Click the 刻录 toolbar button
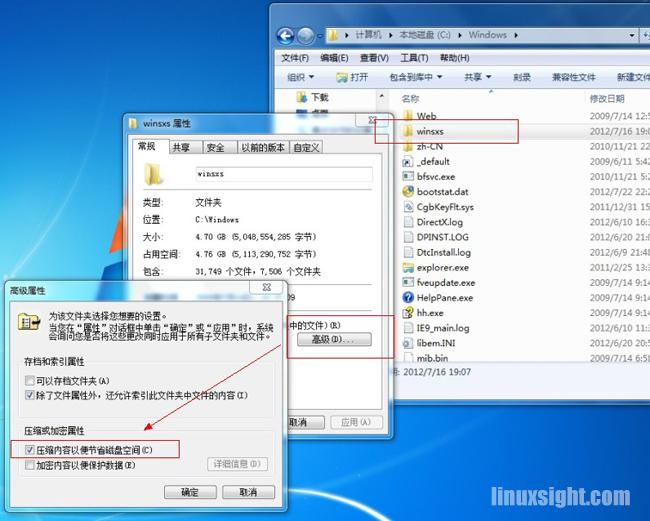Screen dimensions: 650x521 tap(522, 77)
